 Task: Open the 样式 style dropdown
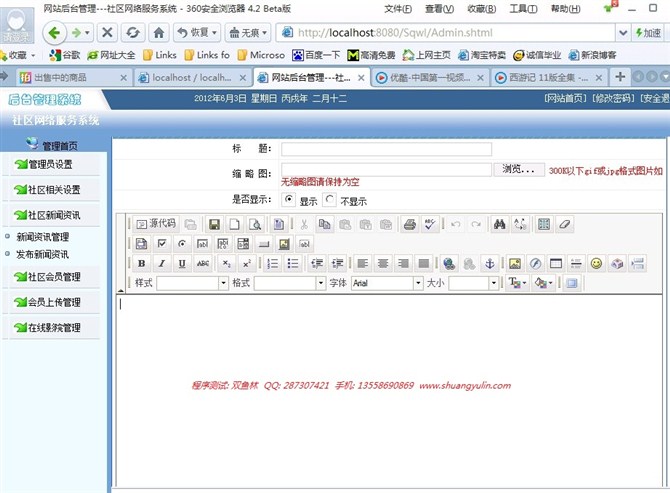point(192,284)
